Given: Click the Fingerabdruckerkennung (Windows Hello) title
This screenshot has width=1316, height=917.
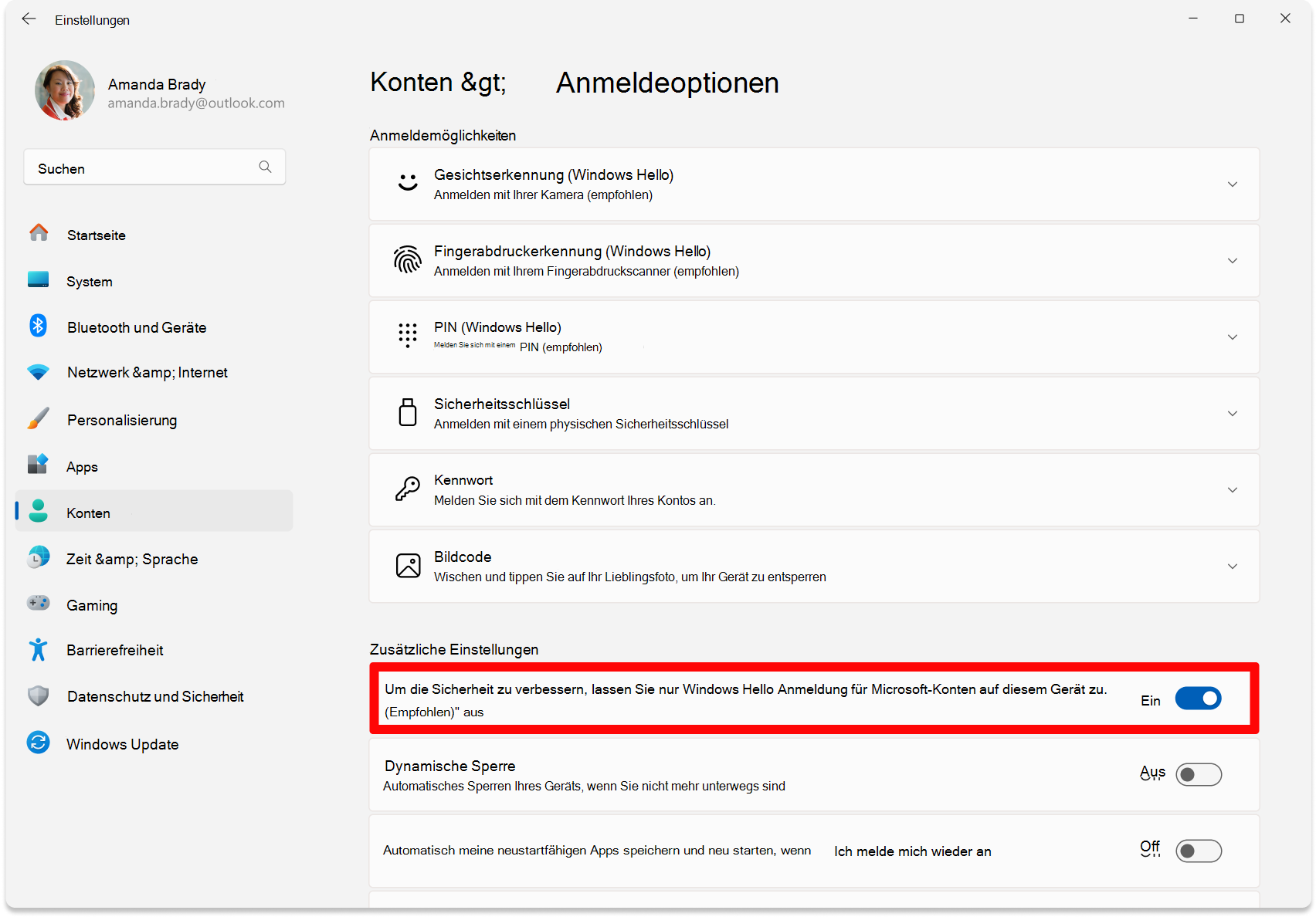Looking at the screenshot, I should coord(572,251).
